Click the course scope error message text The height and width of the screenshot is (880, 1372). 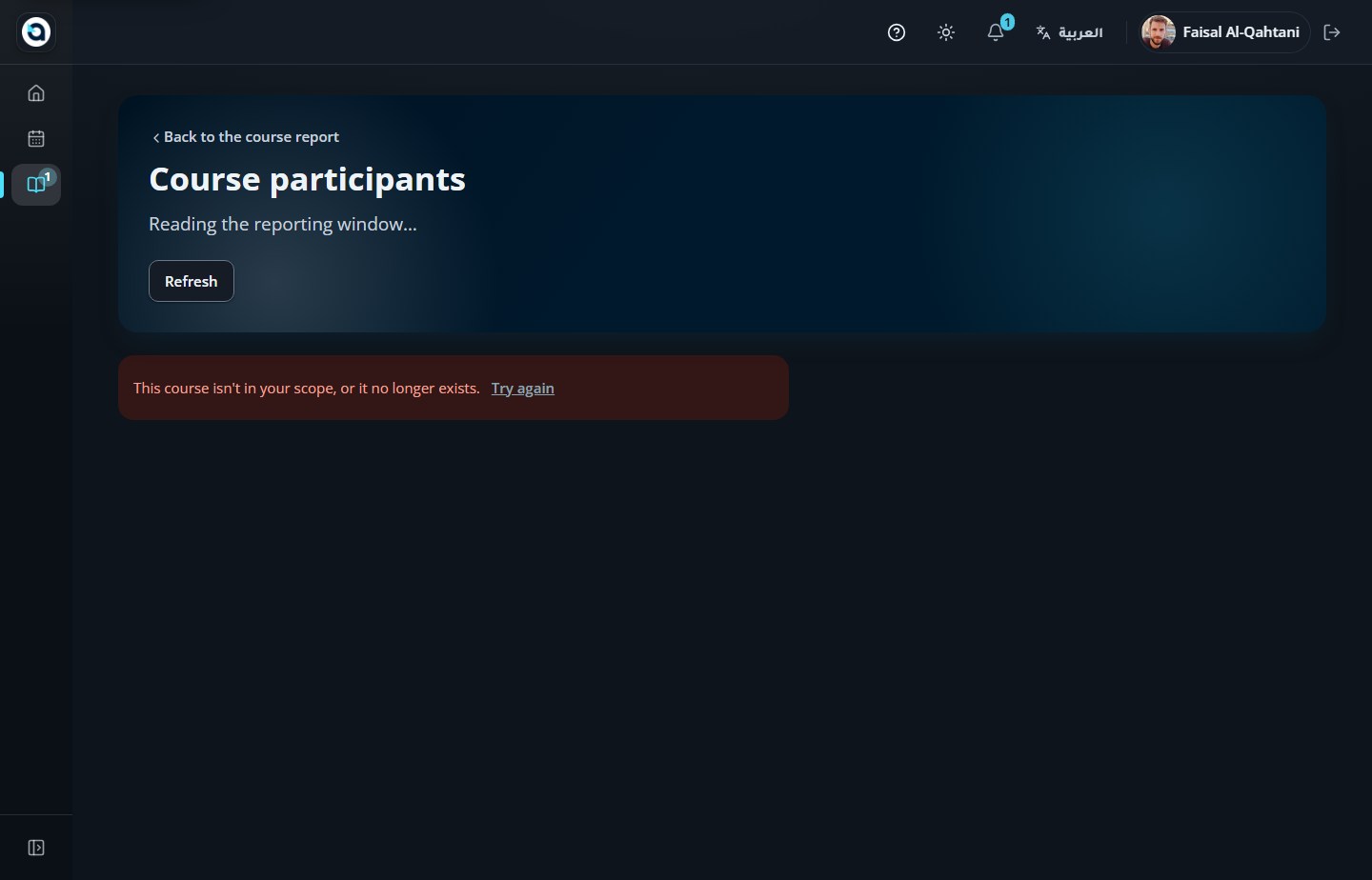307,389
